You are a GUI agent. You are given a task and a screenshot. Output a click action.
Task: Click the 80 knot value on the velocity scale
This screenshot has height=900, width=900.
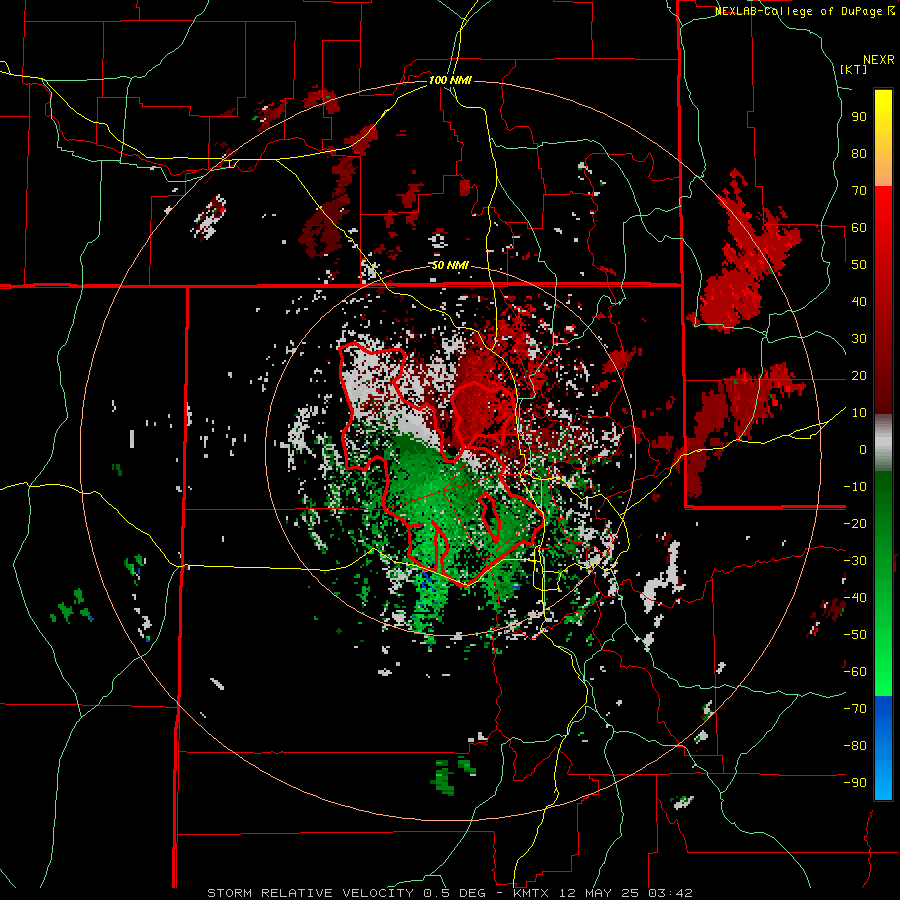(x=859, y=153)
